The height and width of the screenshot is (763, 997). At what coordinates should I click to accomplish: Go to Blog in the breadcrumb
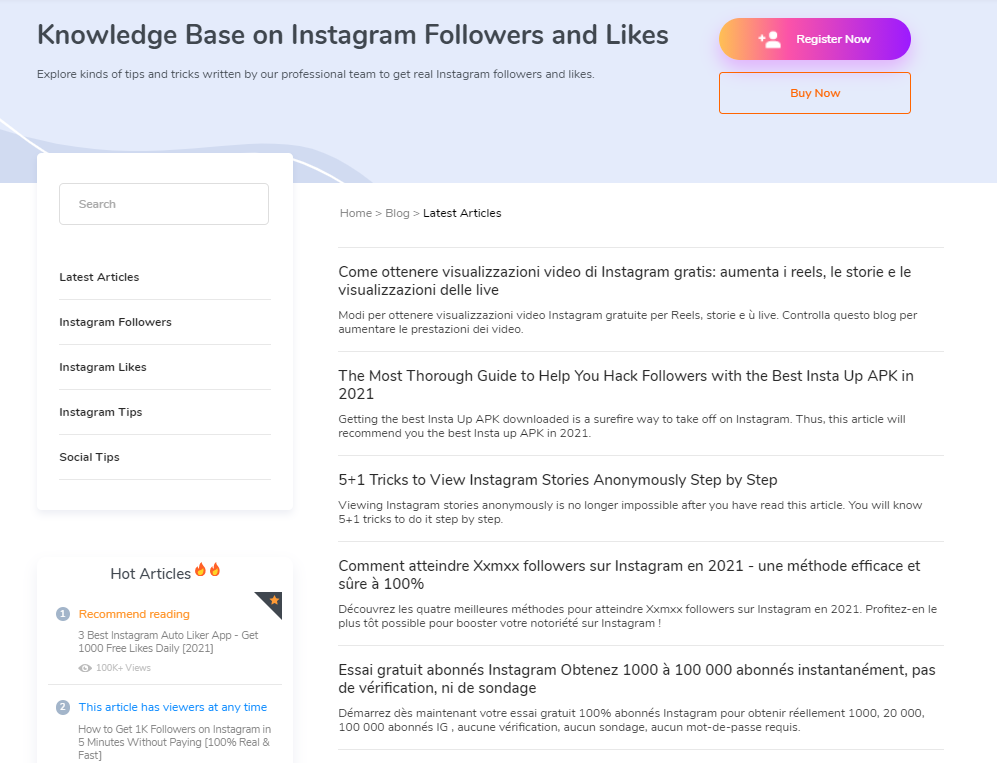397,213
